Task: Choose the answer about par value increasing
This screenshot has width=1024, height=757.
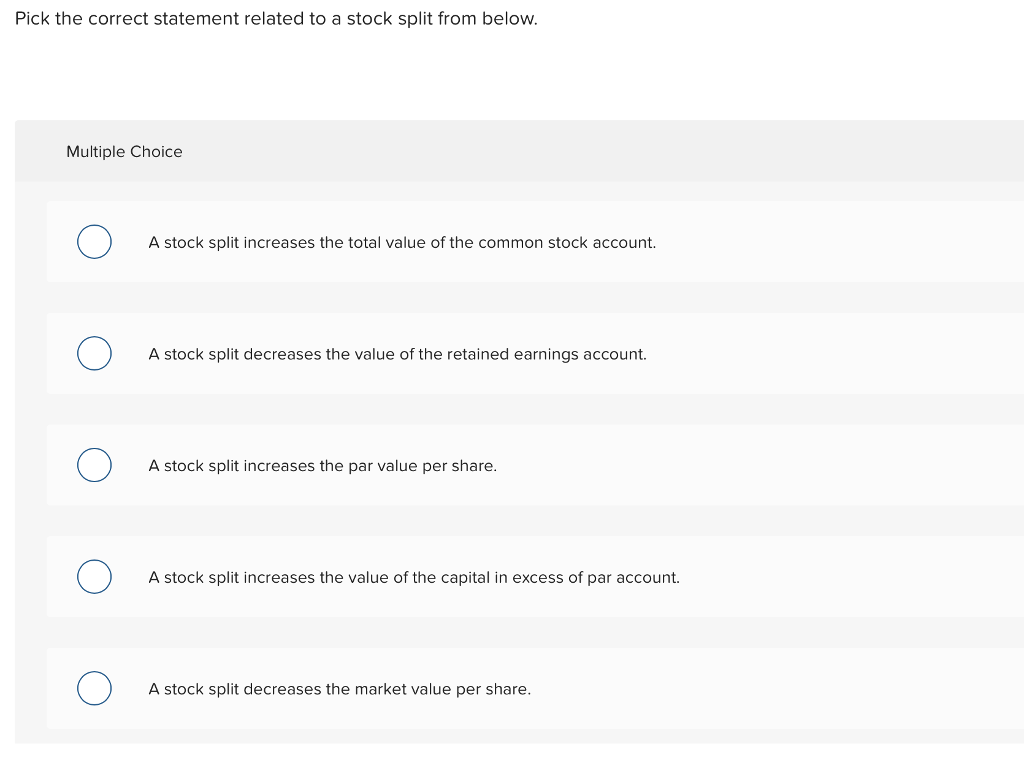Action: pos(322,466)
